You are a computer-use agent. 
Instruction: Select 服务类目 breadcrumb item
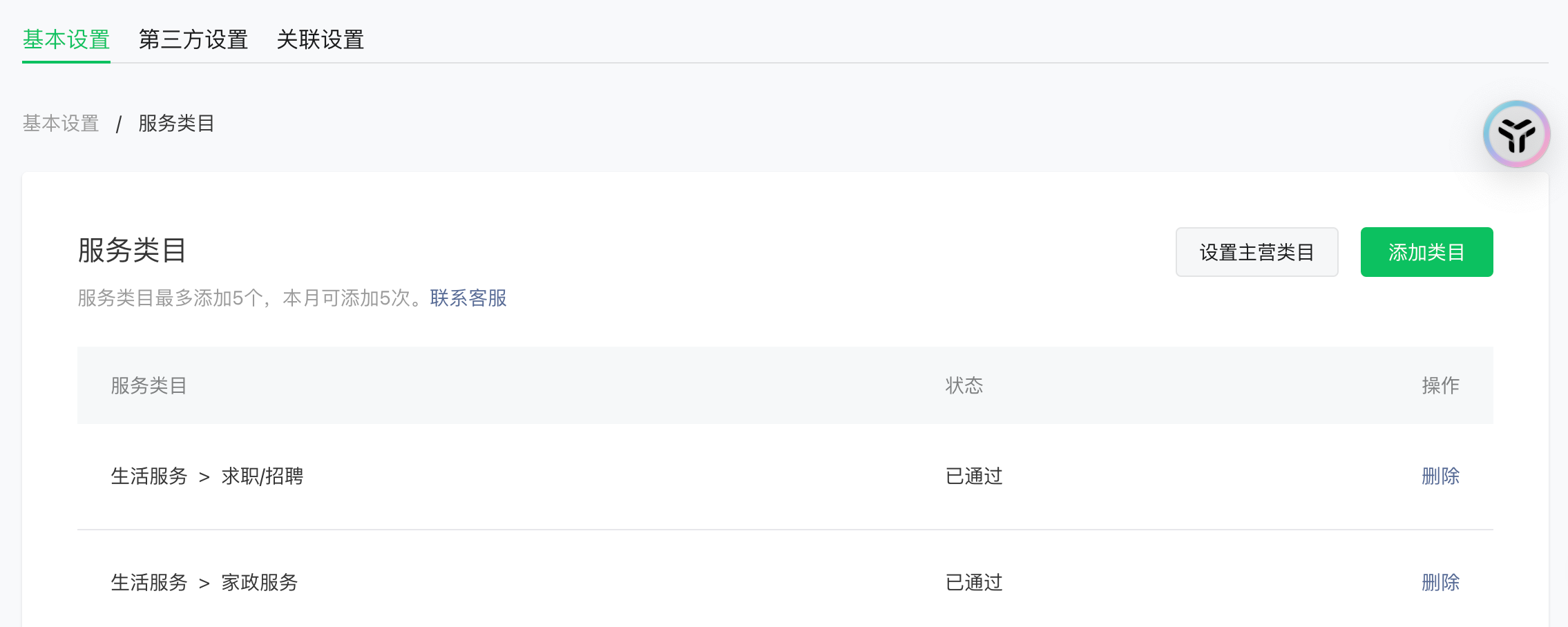[177, 124]
